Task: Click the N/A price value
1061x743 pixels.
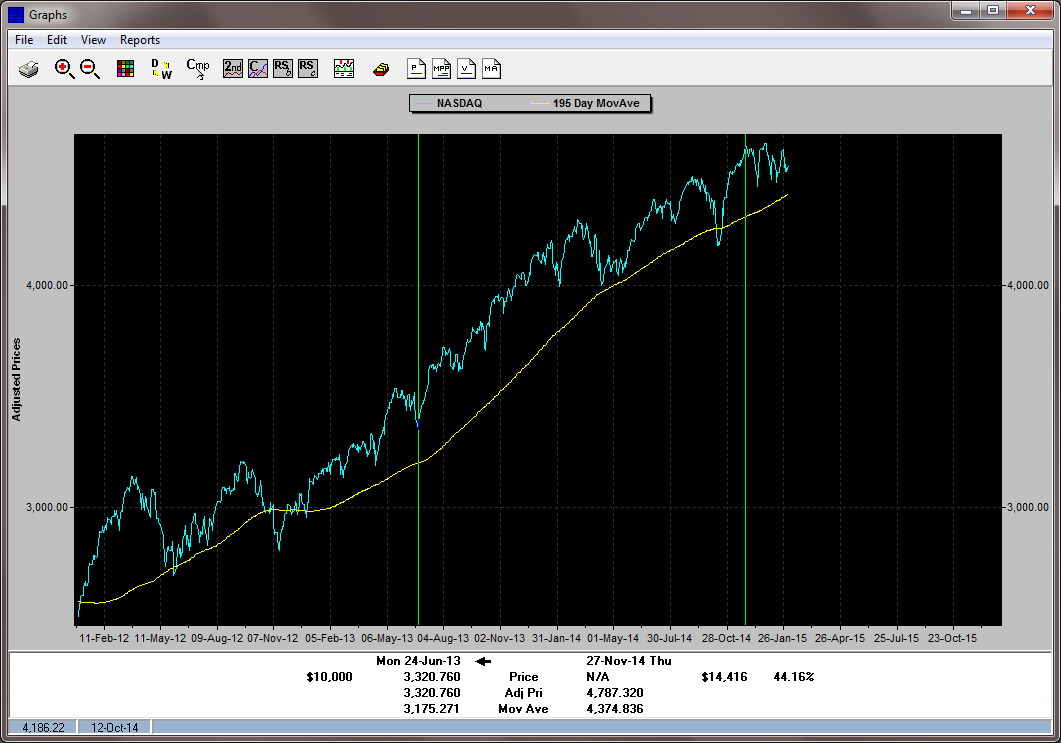Action: 597,677
